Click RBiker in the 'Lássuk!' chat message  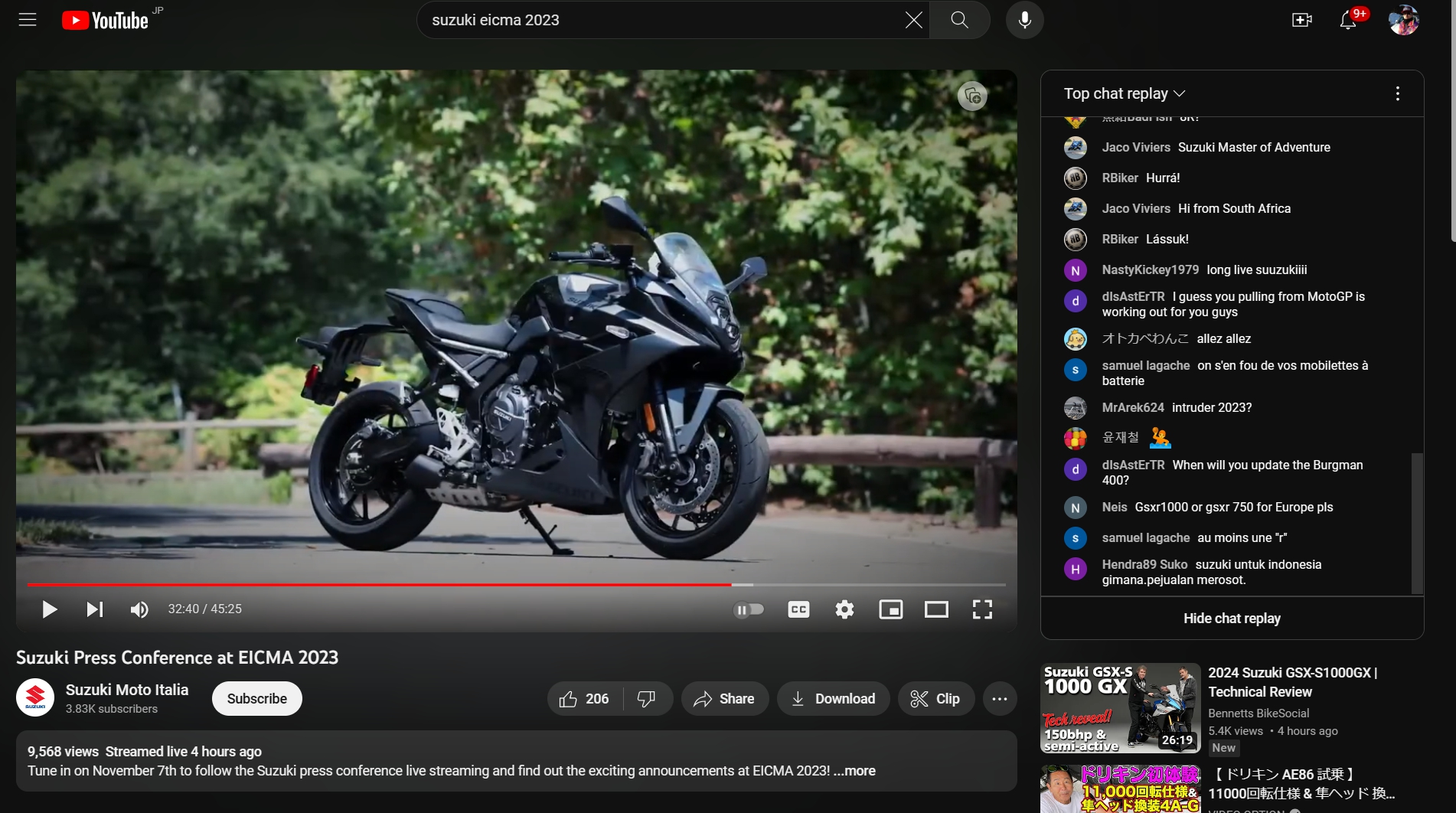[1120, 239]
